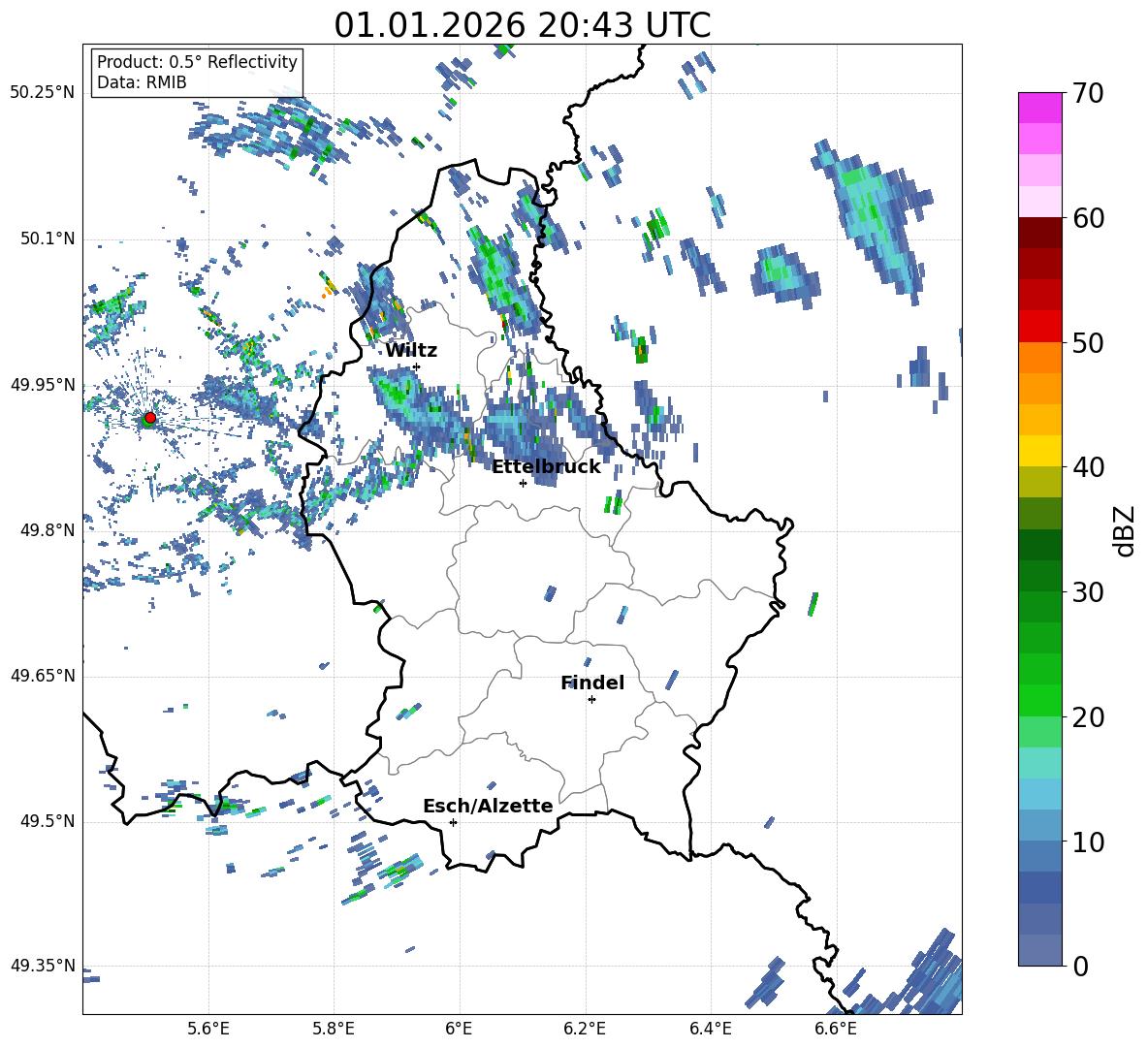The height and width of the screenshot is (1048, 1148).
Task: Click the Wiltz cross marker
Action: click(417, 366)
